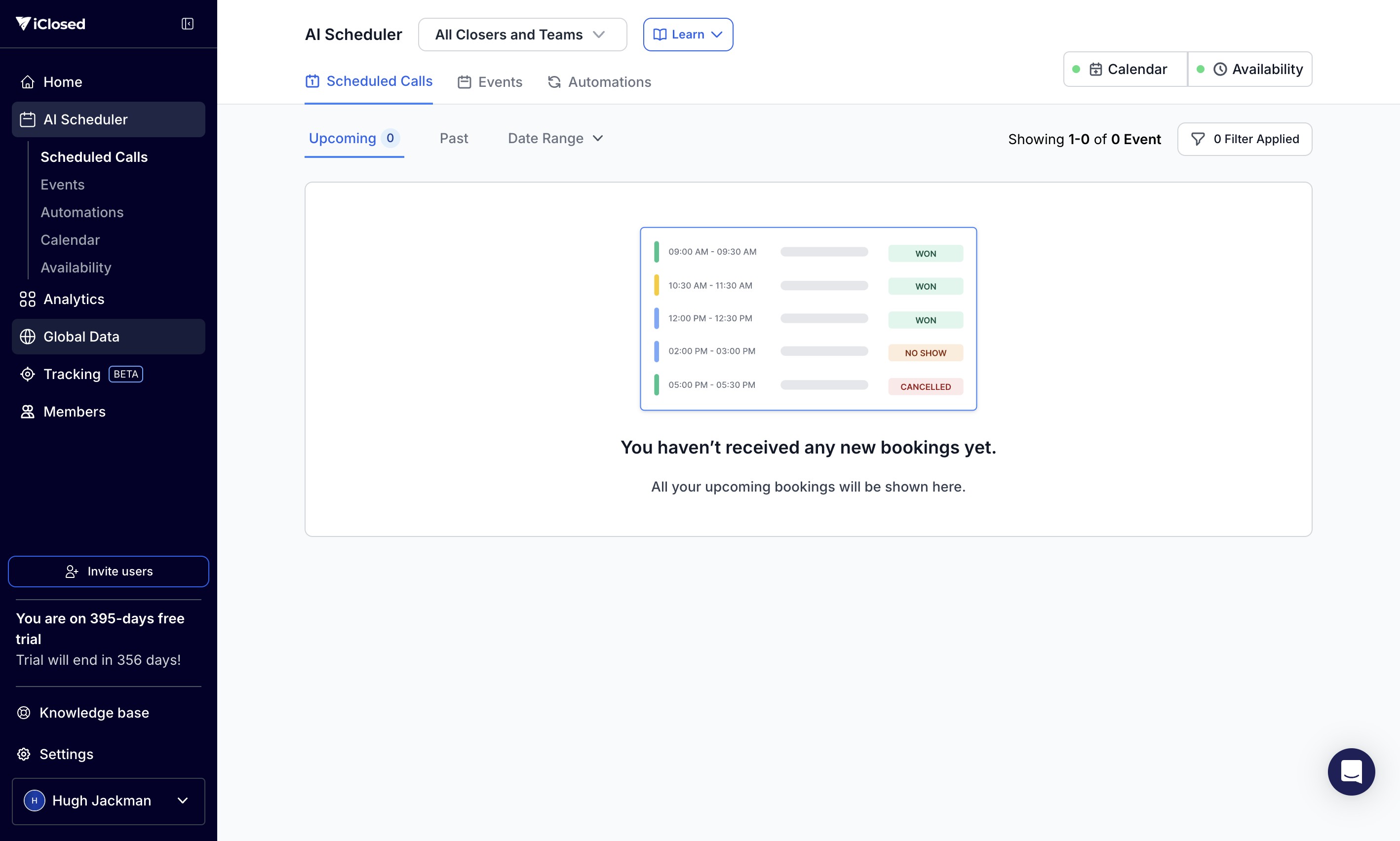Expand All Closers and Teams dropdown
This screenshot has height=841, width=1400.
coord(522,35)
